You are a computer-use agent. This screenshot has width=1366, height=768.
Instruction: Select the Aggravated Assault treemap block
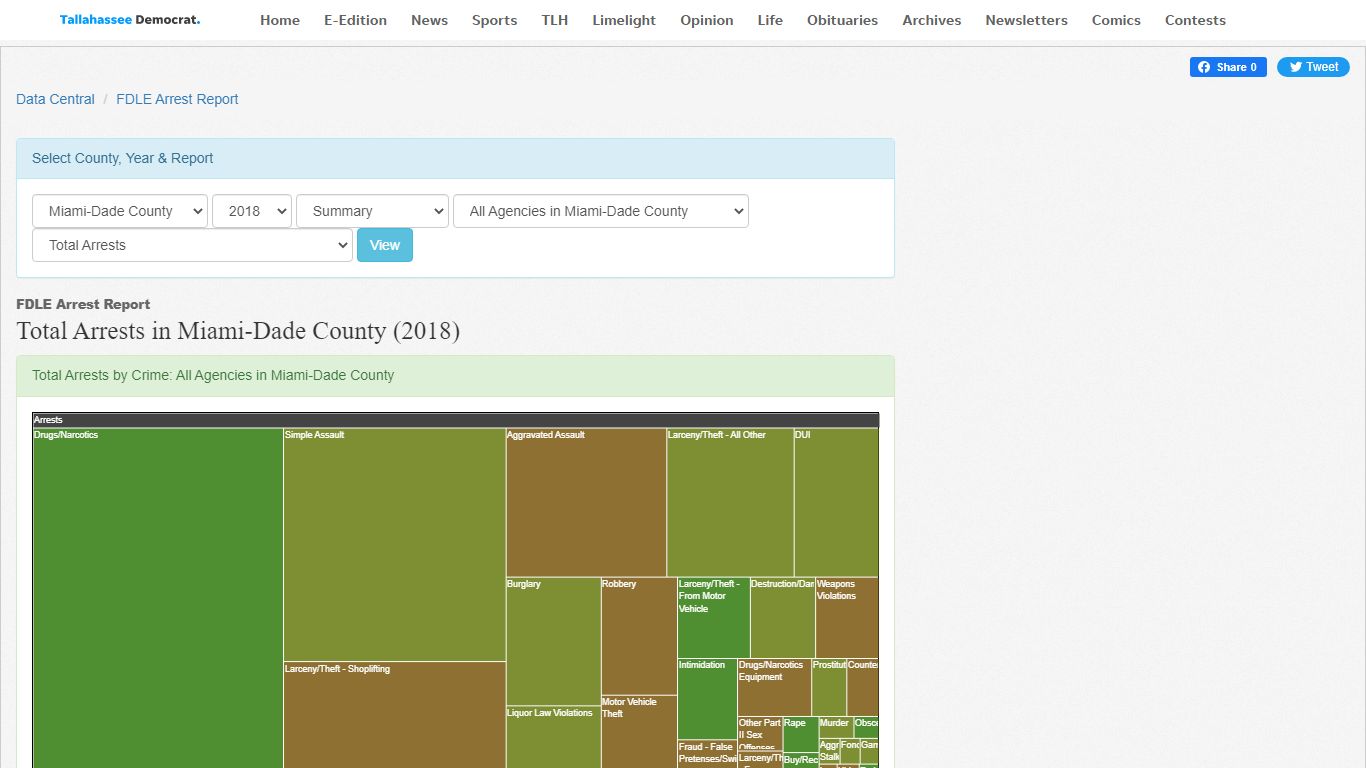(x=586, y=503)
